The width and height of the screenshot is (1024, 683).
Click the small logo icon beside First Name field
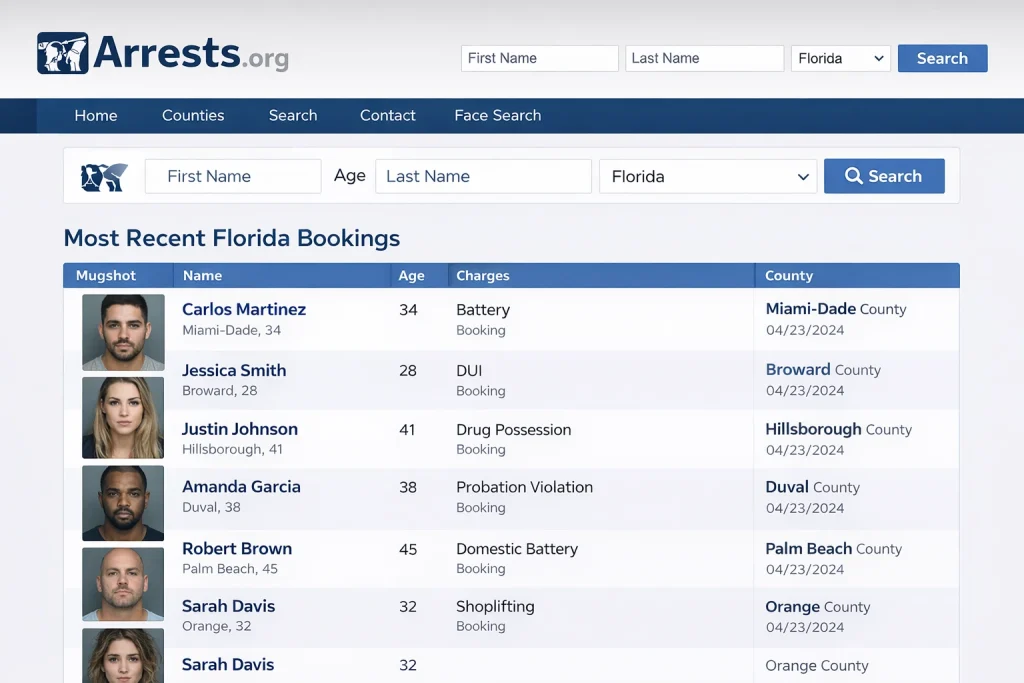(x=104, y=177)
